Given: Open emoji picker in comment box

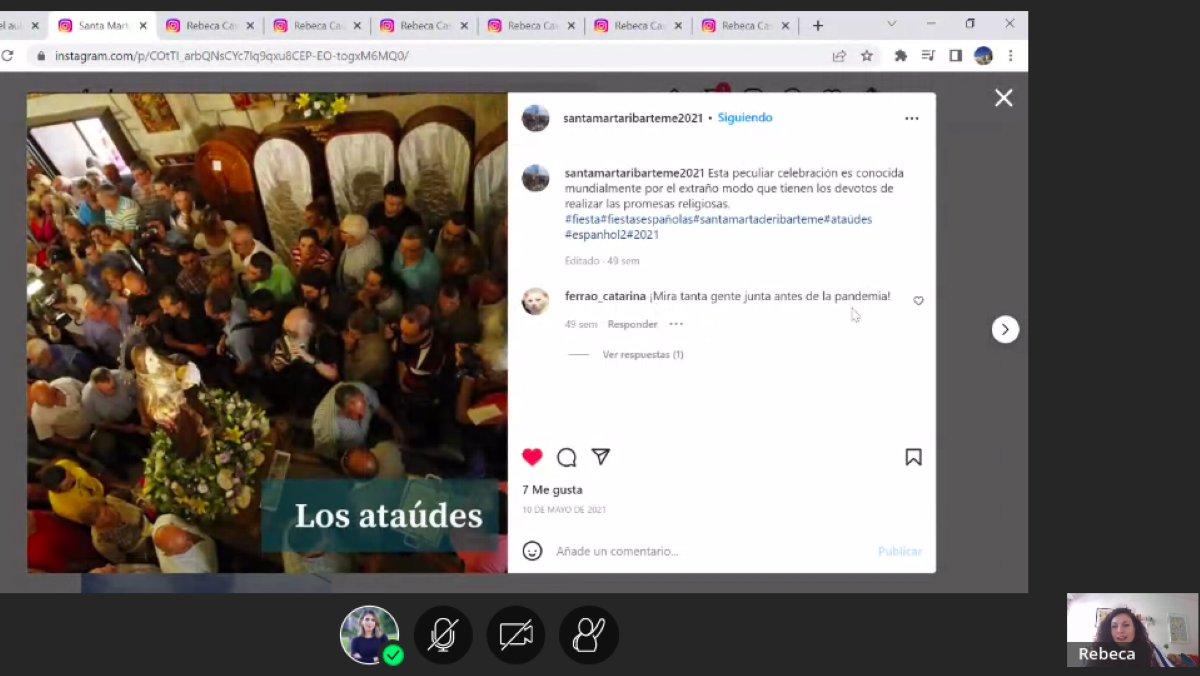Looking at the screenshot, I should (533, 551).
